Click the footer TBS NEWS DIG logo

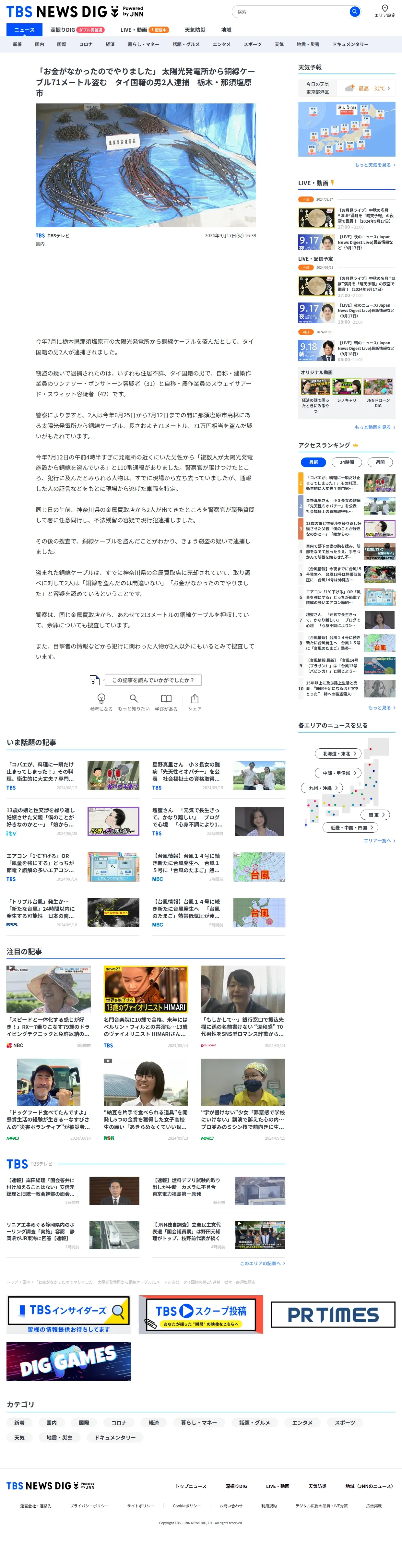point(51,1486)
